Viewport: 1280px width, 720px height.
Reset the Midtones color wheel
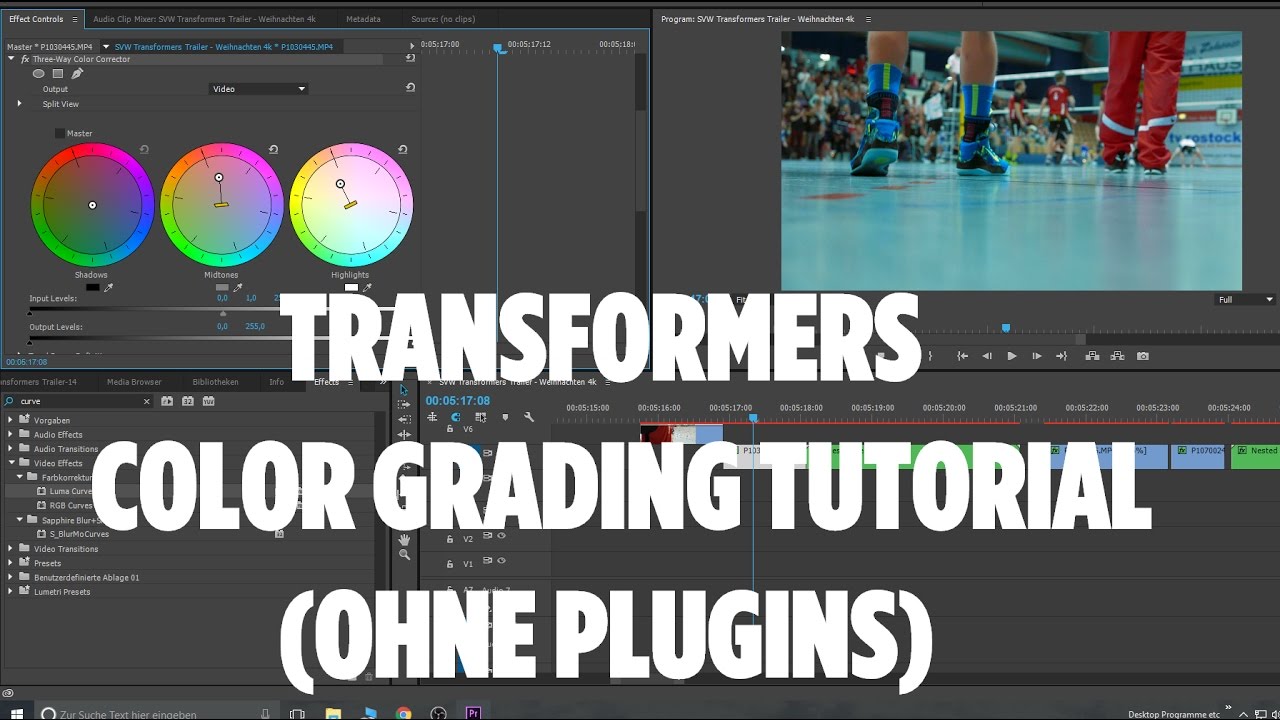coord(273,150)
